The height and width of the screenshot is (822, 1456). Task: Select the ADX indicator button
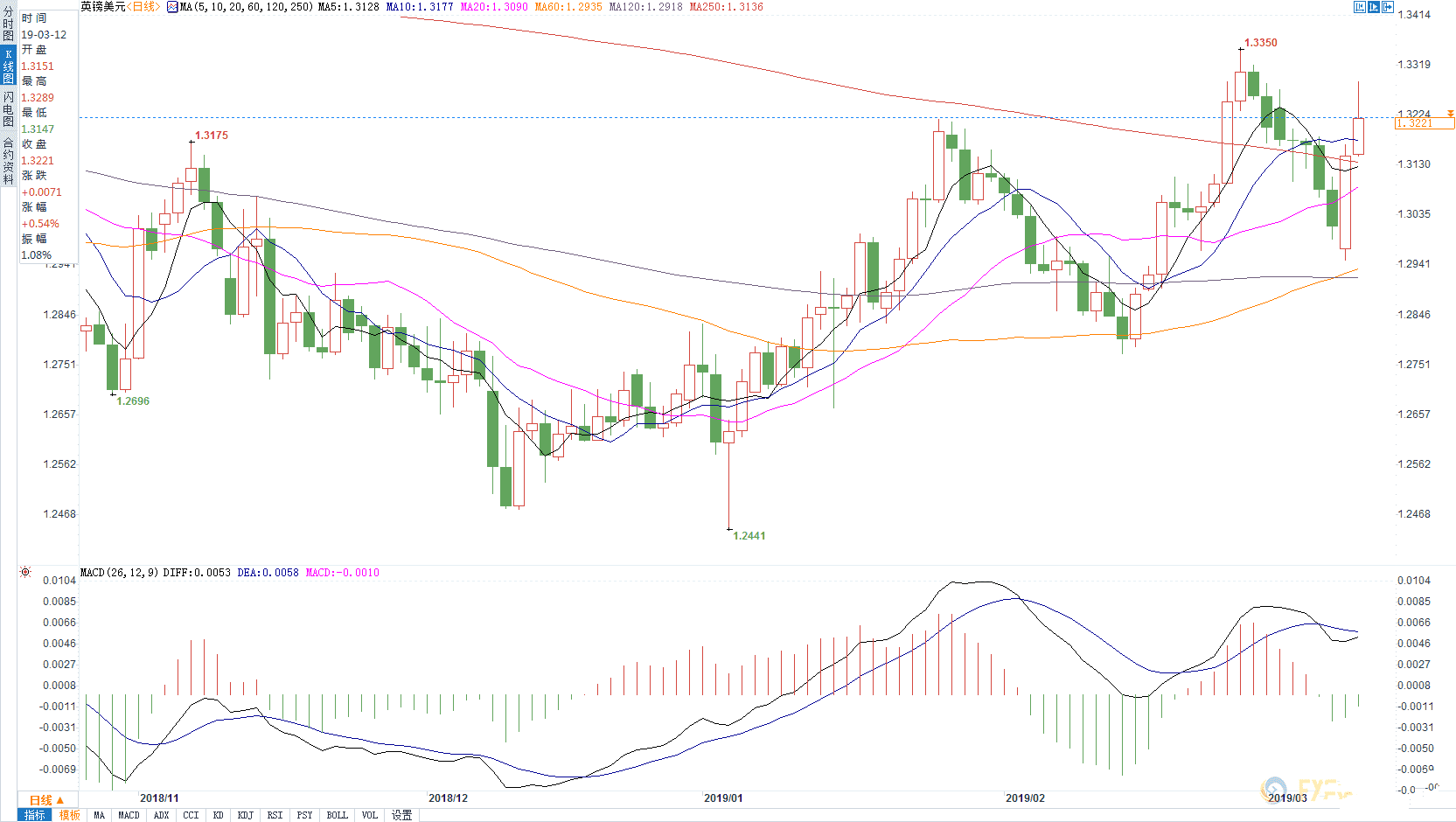161,815
